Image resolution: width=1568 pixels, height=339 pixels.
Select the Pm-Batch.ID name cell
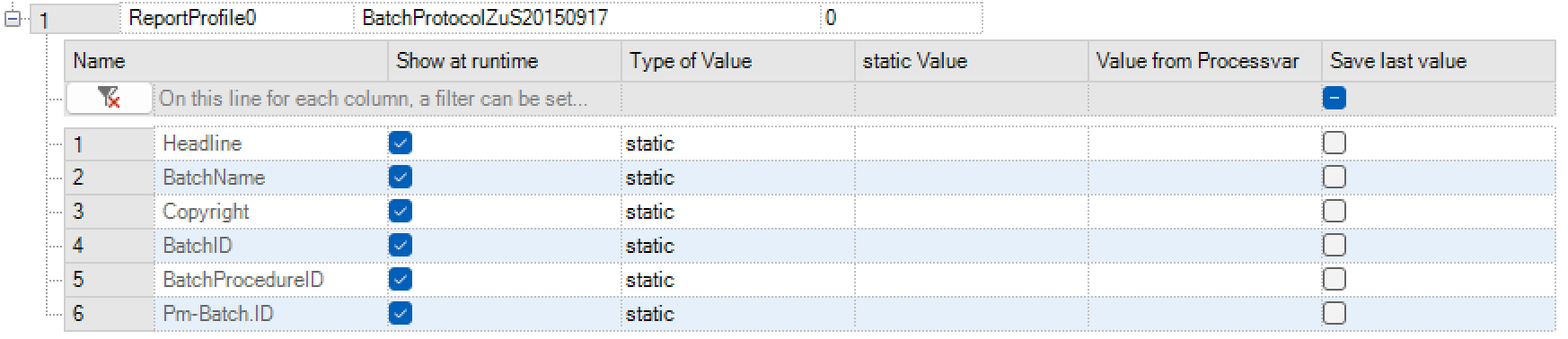[x=271, y=314]
